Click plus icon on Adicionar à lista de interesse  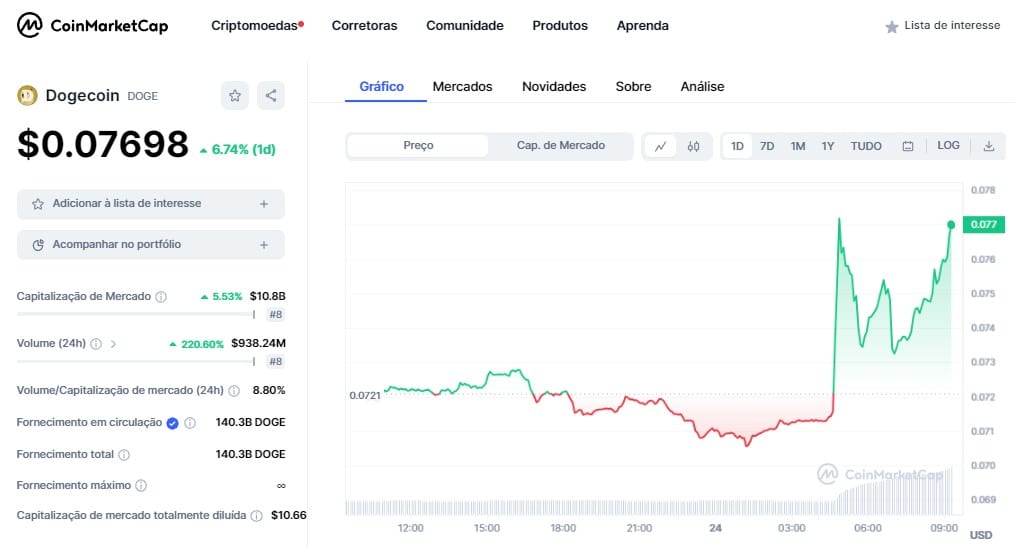(264, 204)
